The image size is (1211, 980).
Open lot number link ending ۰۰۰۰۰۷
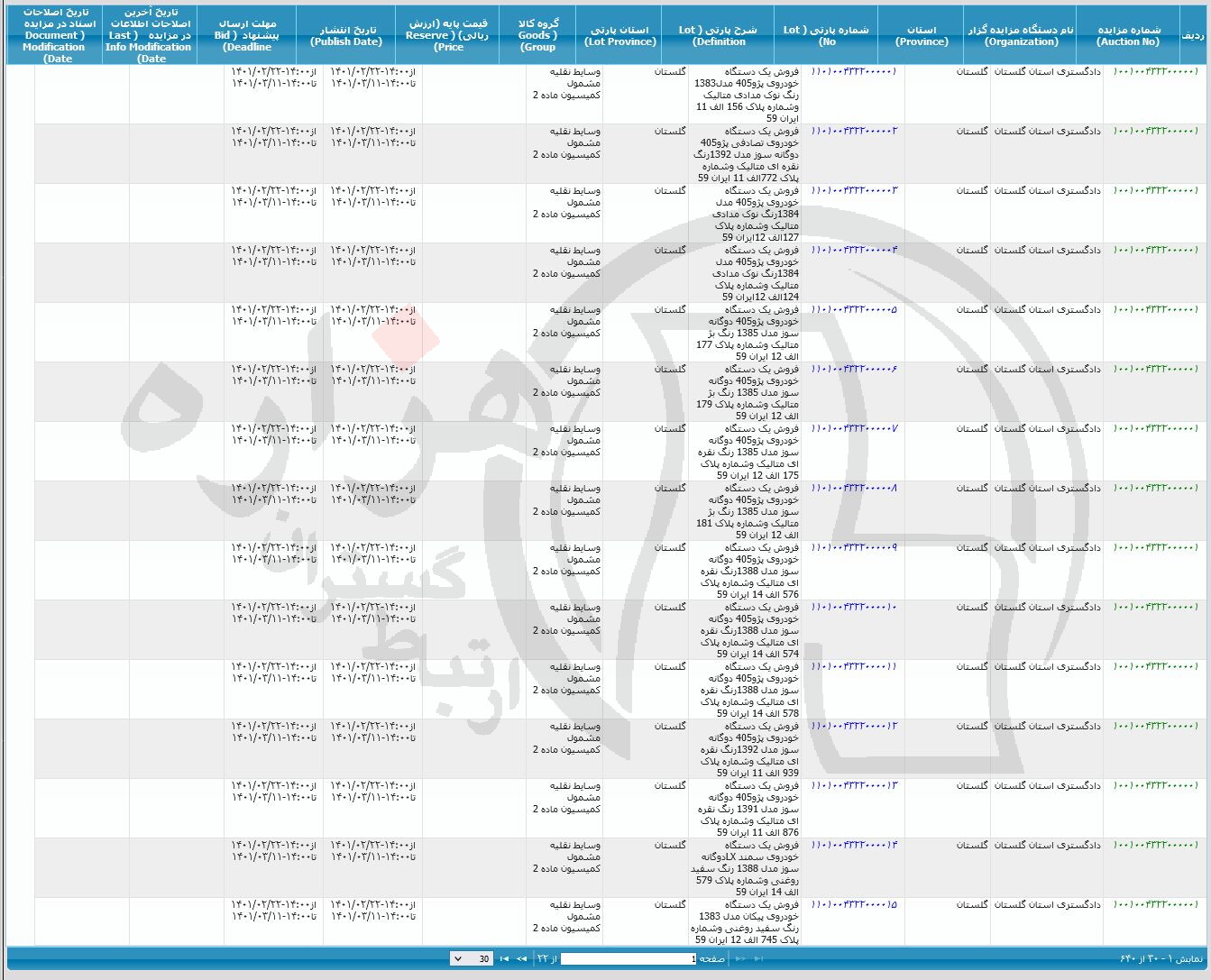(854, 428)
